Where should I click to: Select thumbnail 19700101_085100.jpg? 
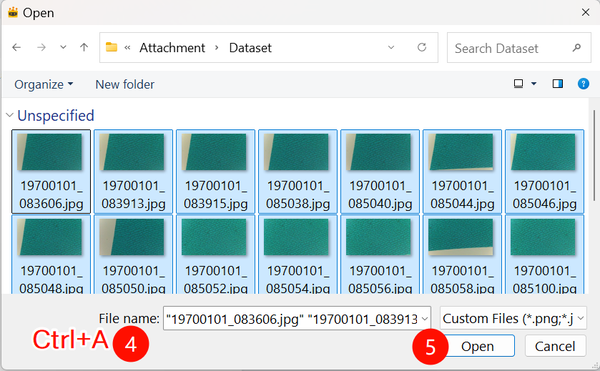click(x=545, y=254)
